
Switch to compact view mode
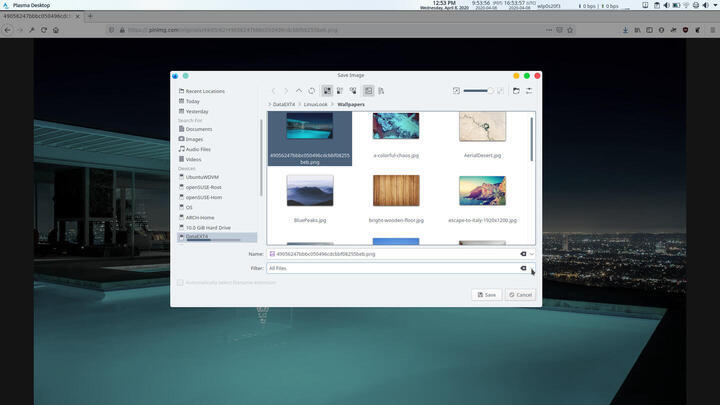(x=340, y=91)
